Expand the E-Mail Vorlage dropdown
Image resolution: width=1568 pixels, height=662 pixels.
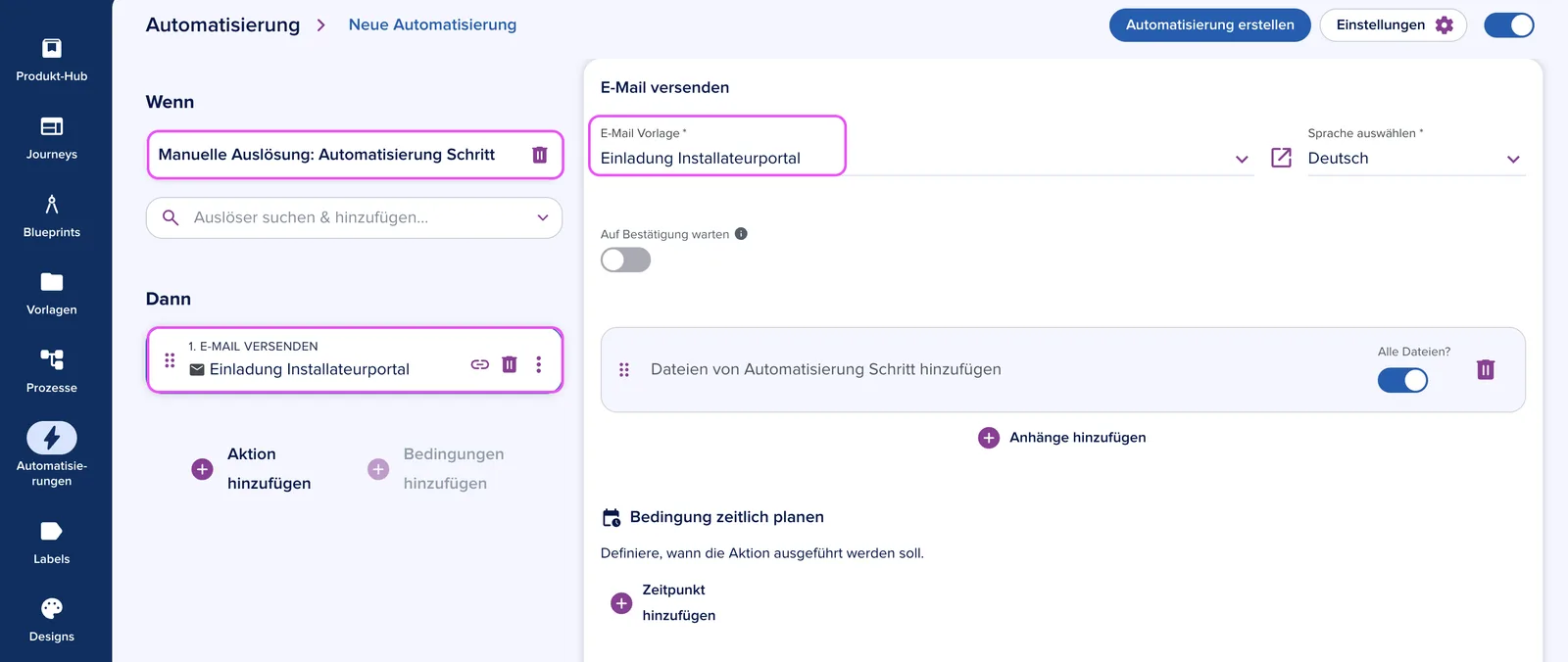[x=1242, y=159]
